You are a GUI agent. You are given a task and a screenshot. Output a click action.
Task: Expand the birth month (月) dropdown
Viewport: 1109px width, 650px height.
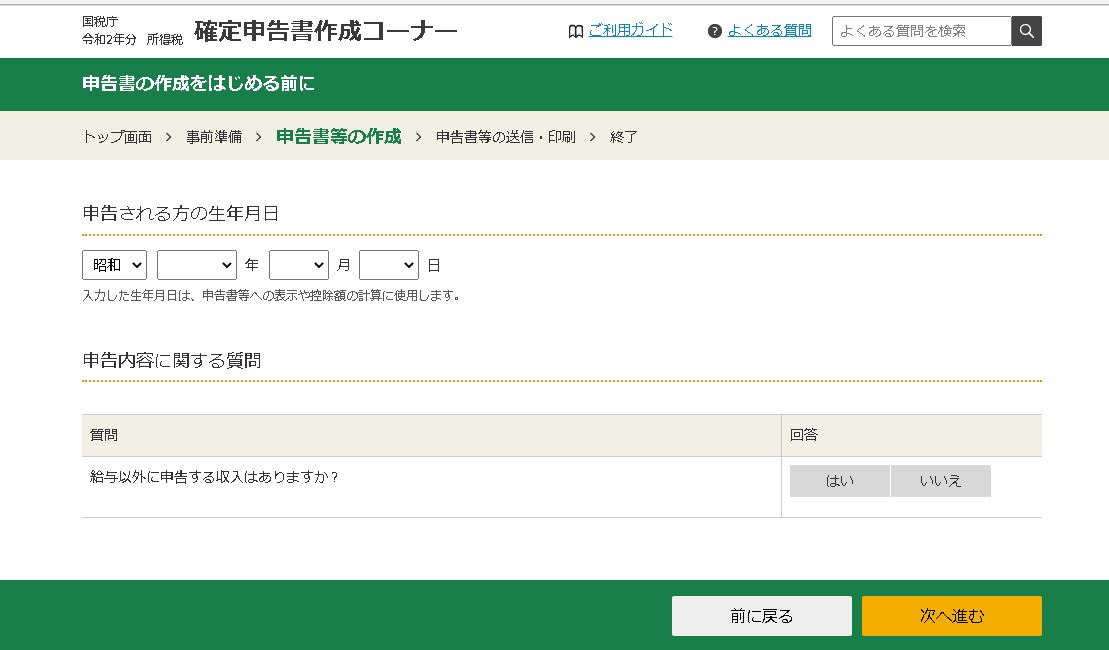pyautogui.click(x=298, y=265)
